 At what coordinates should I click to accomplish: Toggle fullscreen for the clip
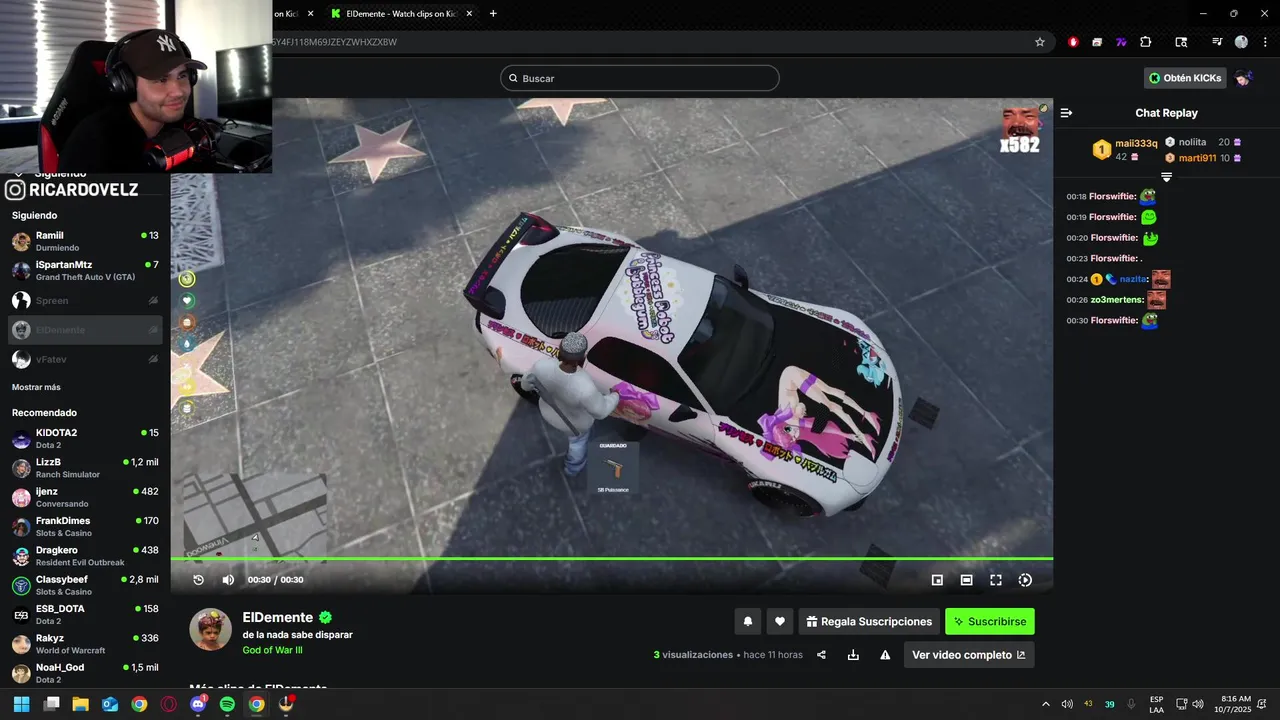pyautogui.click(x=996, y=580)
